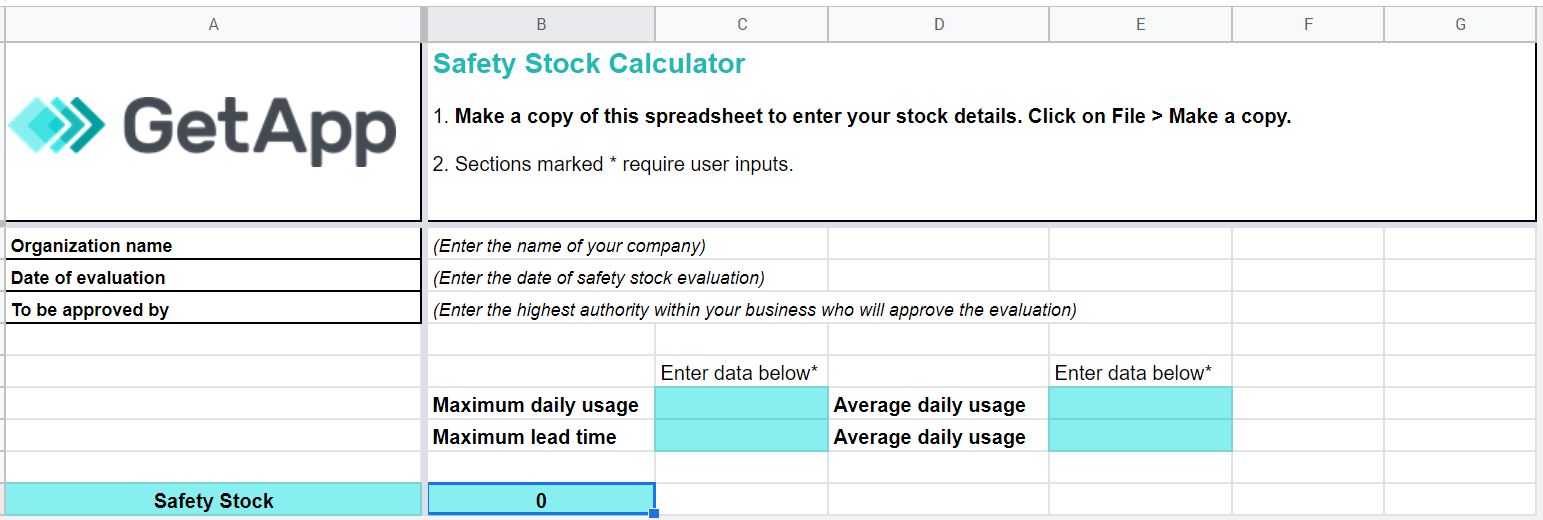1543x520 pixels.
Task: Select column D header
Action: (938, 25)
